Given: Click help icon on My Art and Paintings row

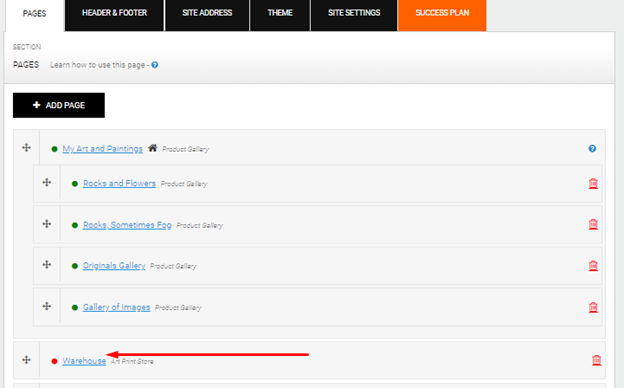Looking at the screenshot, I should [x=592, y=148].
